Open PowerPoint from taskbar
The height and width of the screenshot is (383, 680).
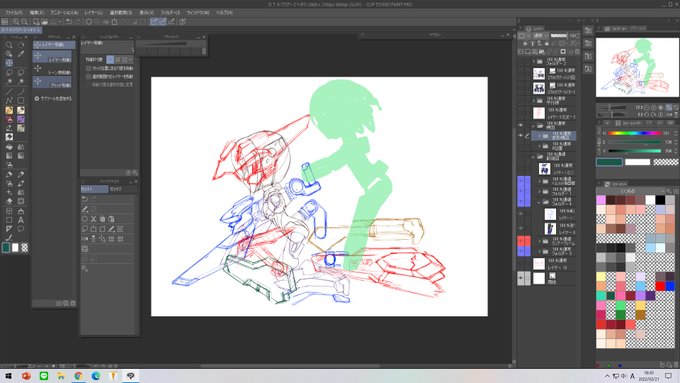pyautogui.click(x=26, y=376)
